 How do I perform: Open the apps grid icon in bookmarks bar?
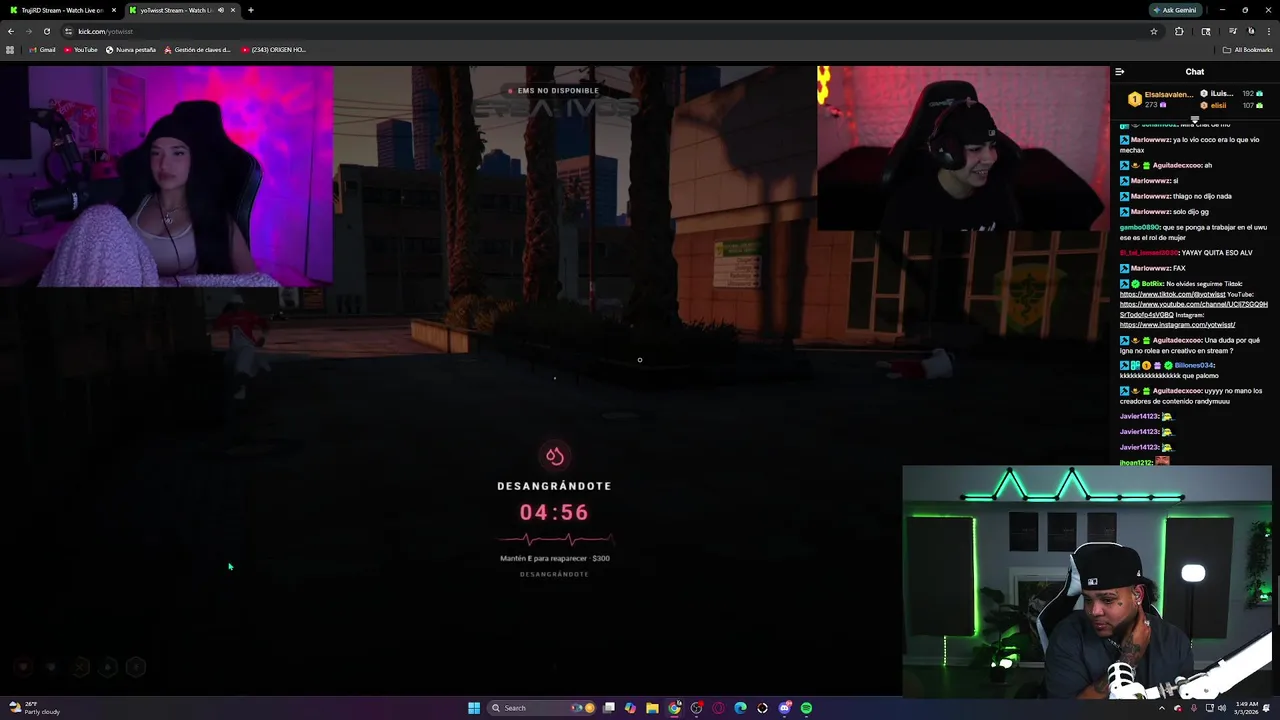click(10, 49)
